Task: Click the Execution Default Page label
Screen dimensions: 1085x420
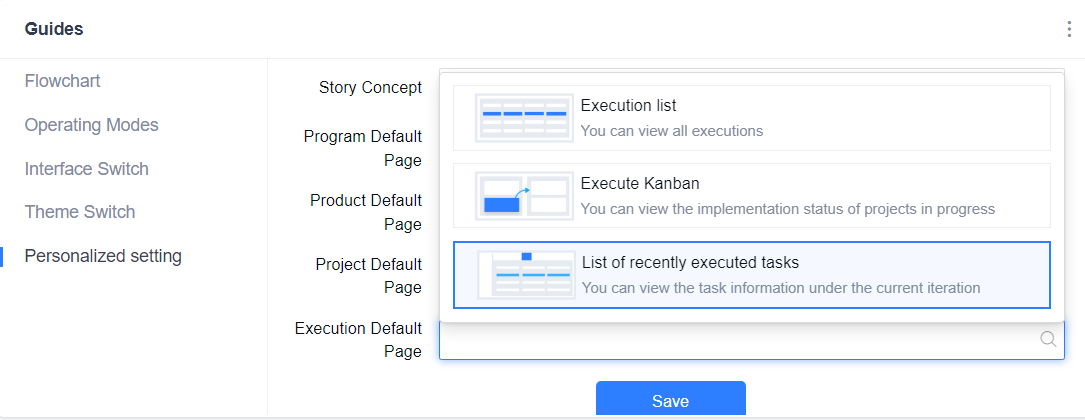Action: 358,340
